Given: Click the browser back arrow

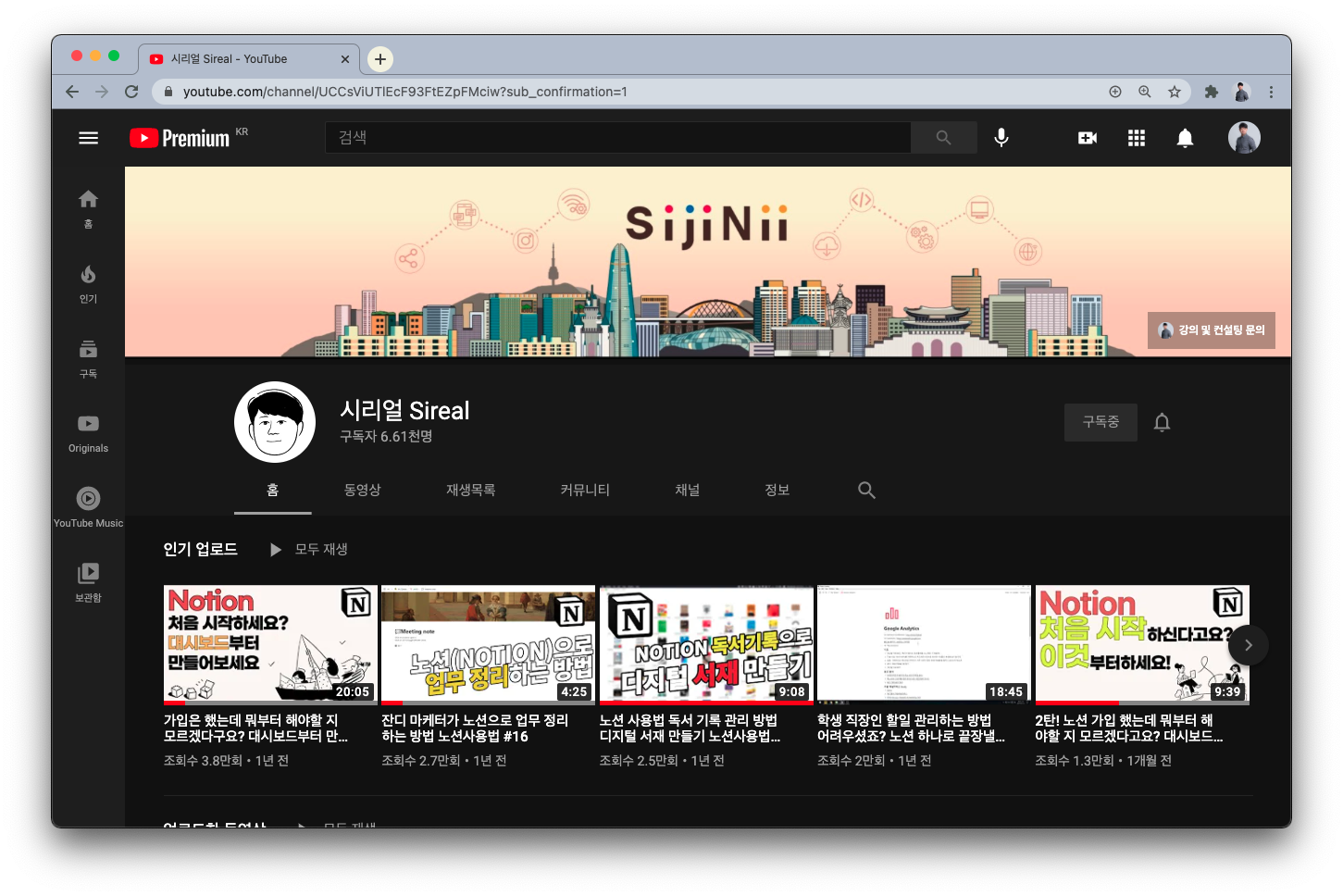Looking at the screenshot, I should pyautogui.click(x=72, y=92).
